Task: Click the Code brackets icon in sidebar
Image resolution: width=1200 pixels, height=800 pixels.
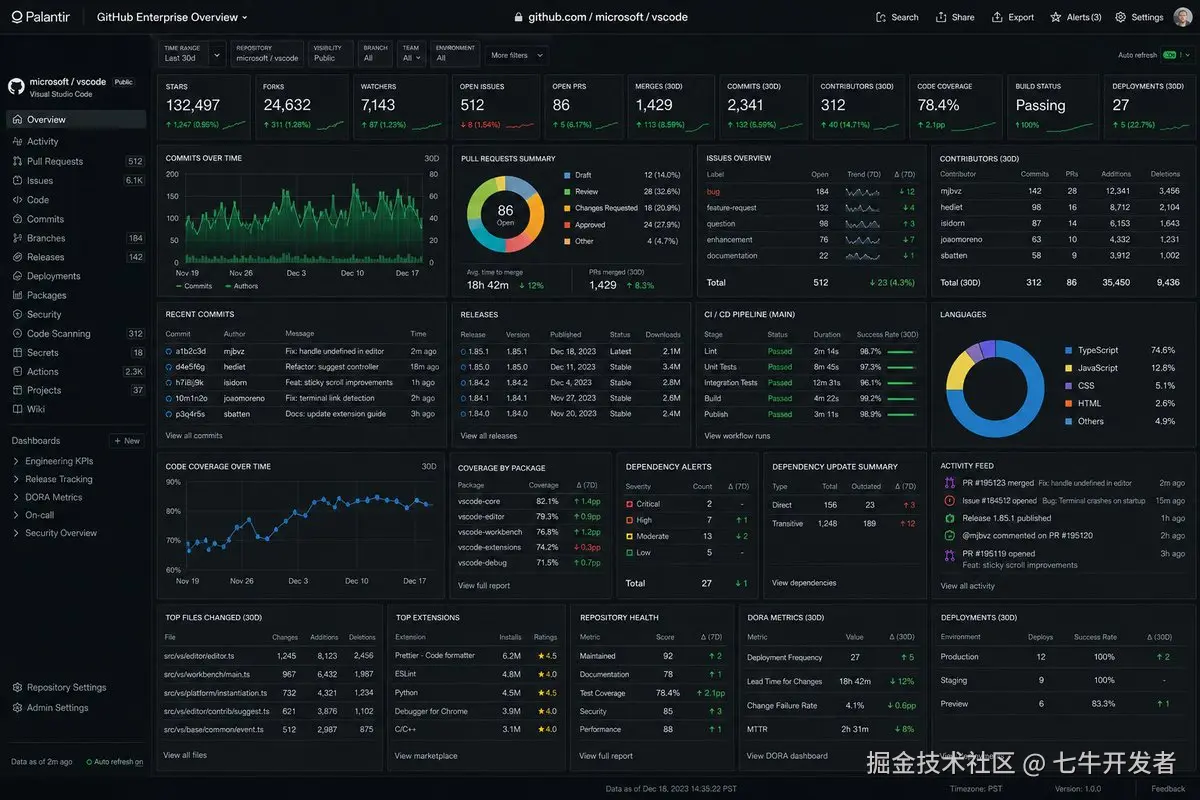Action: click(17, 200)
